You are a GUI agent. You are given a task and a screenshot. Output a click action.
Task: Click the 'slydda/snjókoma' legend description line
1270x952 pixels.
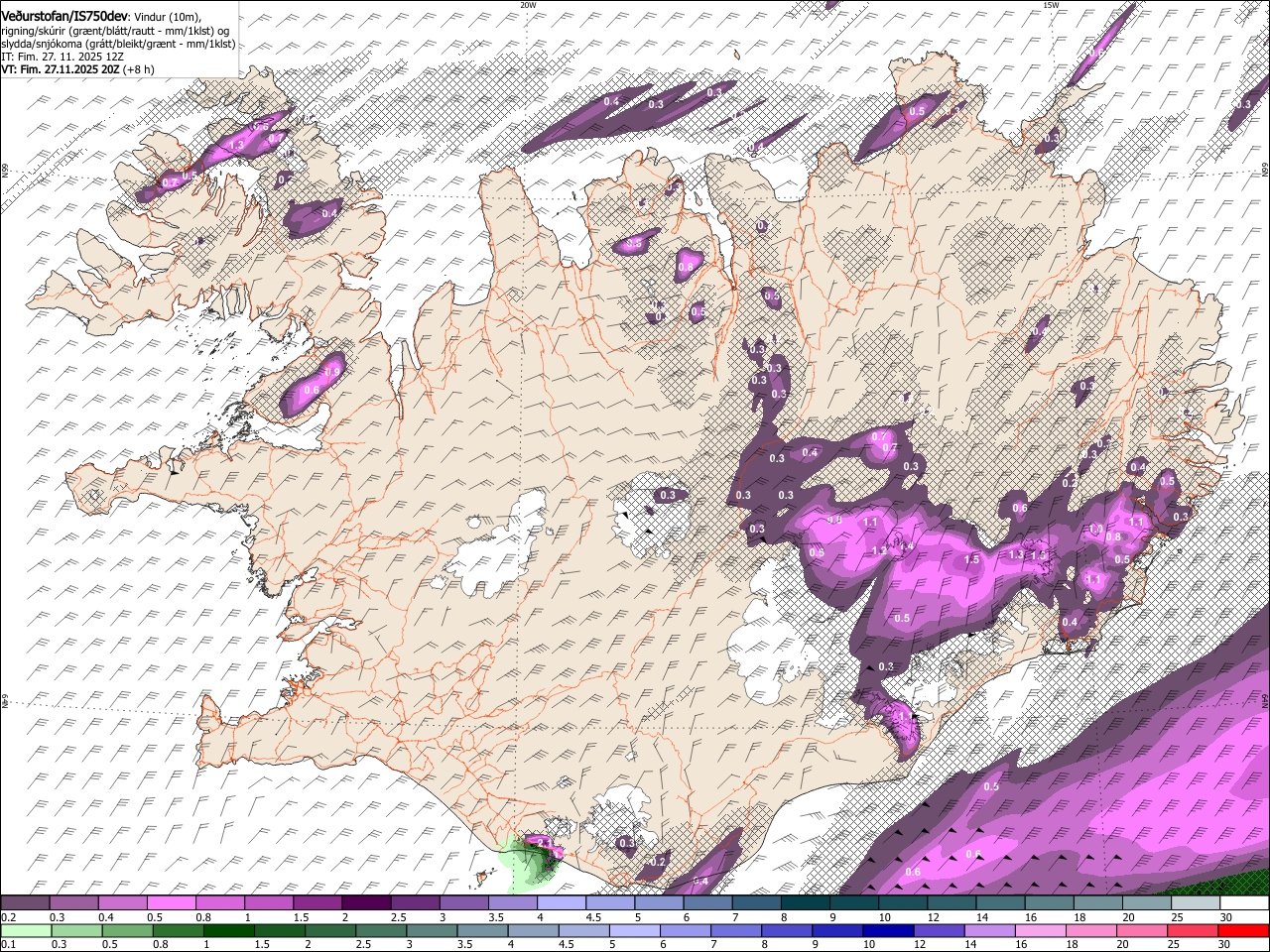click(x=118, y=44)
